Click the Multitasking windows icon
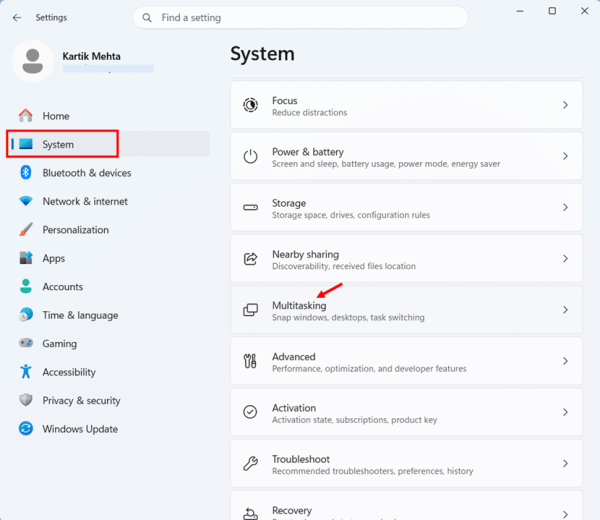Viewport: 600px width, 520px height. [x=250, y=310]
